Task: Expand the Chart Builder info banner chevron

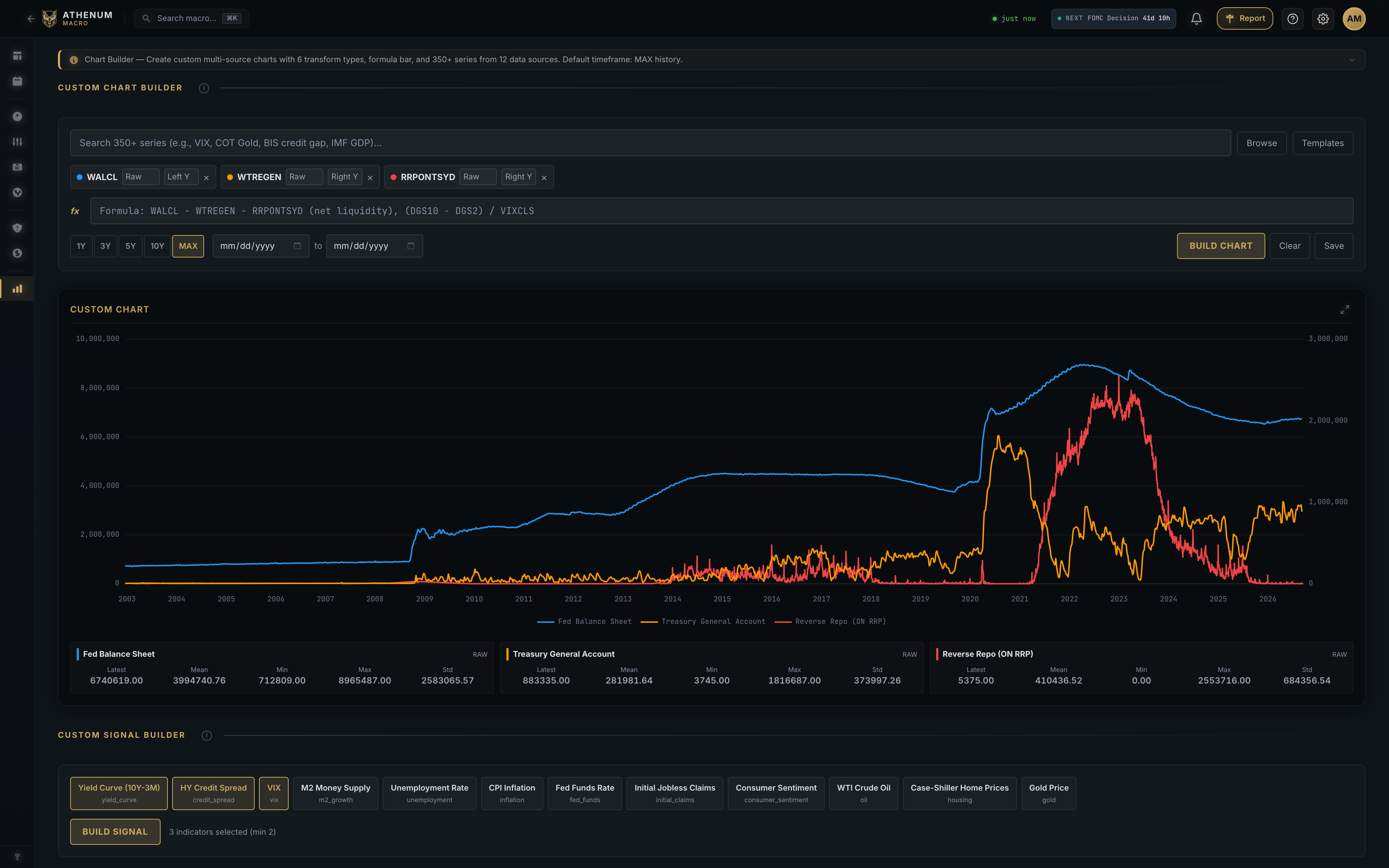Action: 1352,60
